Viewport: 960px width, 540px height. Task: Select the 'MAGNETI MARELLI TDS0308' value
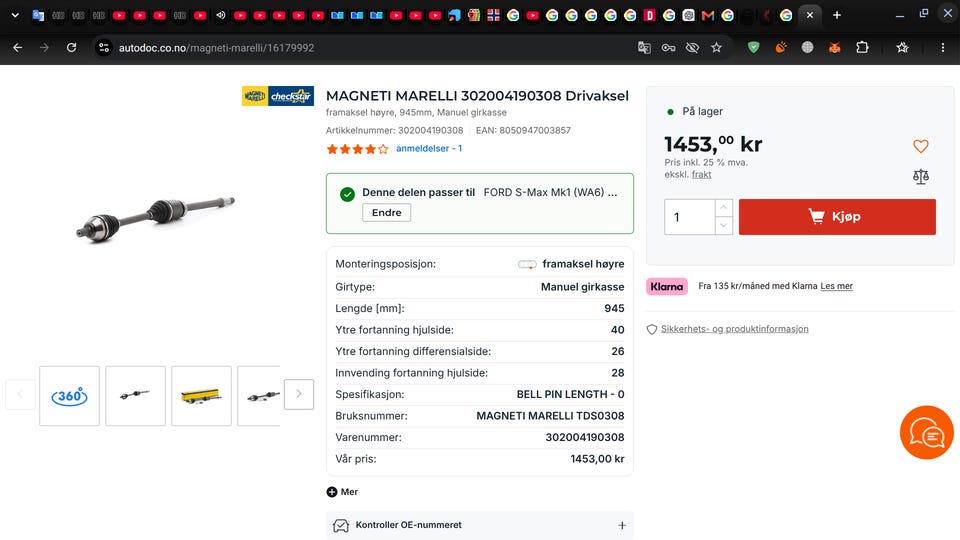click(x=550, y=416)
